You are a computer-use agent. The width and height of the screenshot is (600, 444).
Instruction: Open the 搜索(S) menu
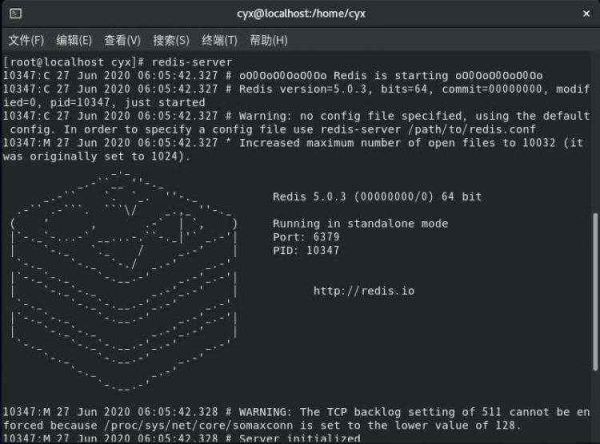171,40
